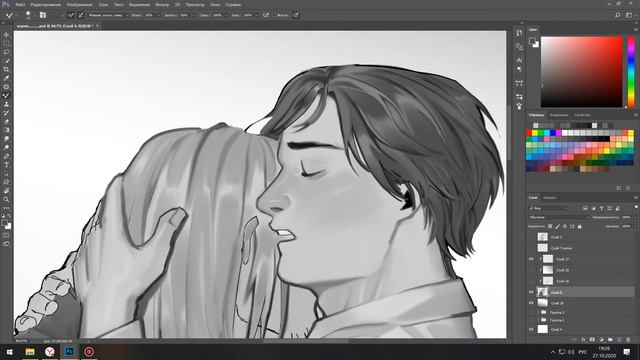
Task: Toggle visibility of layer Слой 37
Action: point(531,259)
